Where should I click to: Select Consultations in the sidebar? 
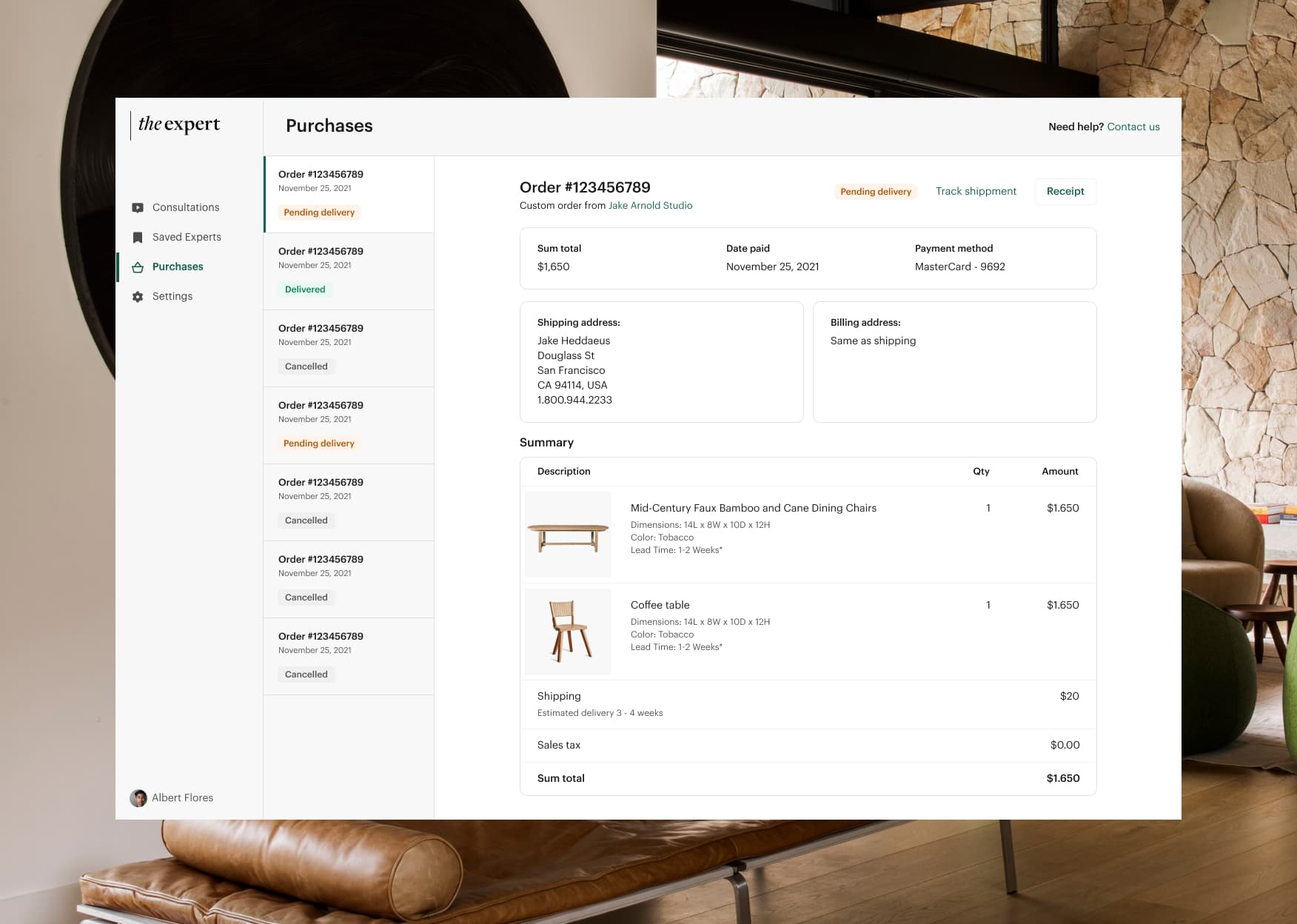coord(185,207)
